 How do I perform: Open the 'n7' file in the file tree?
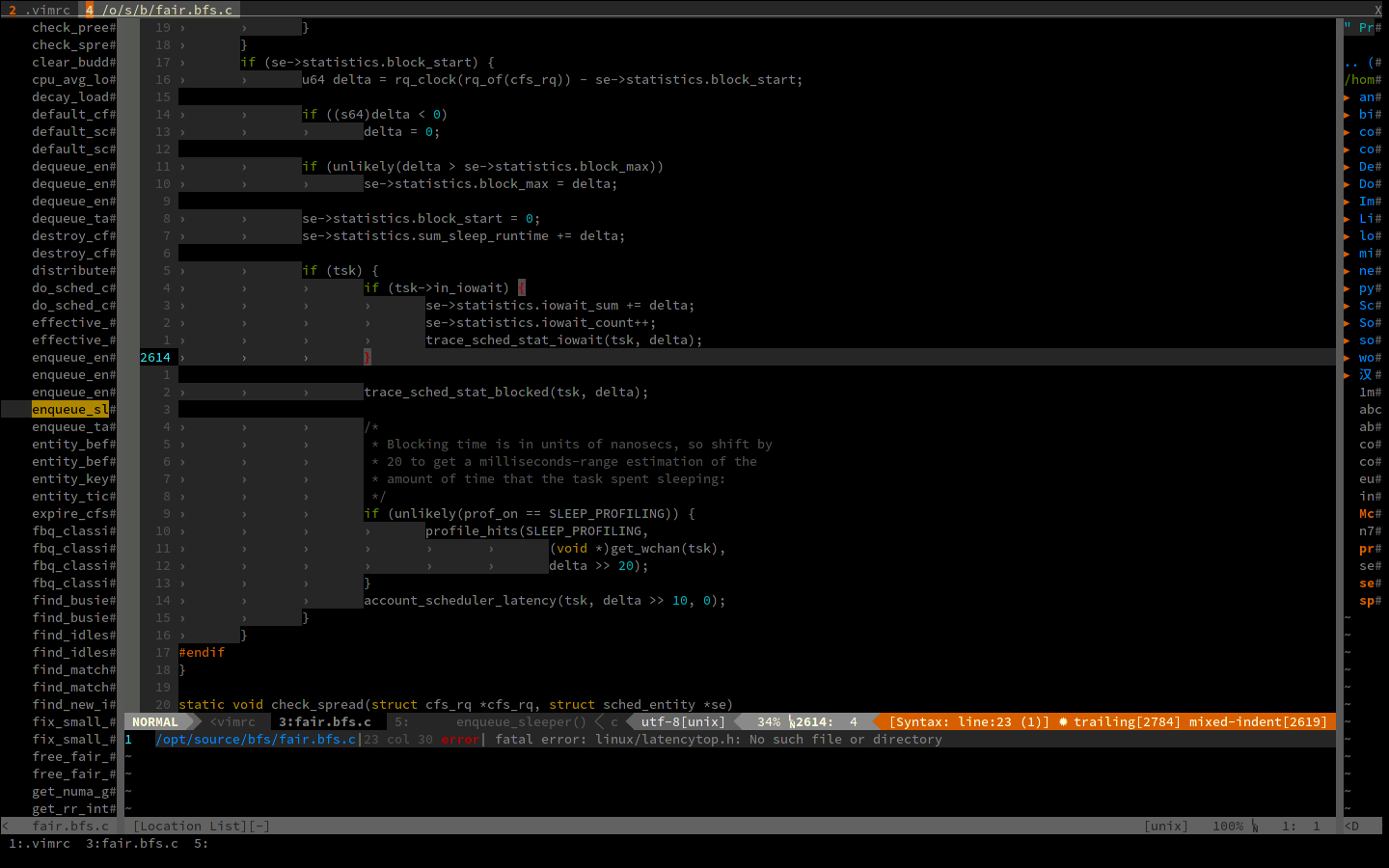tap(1367, 531)
